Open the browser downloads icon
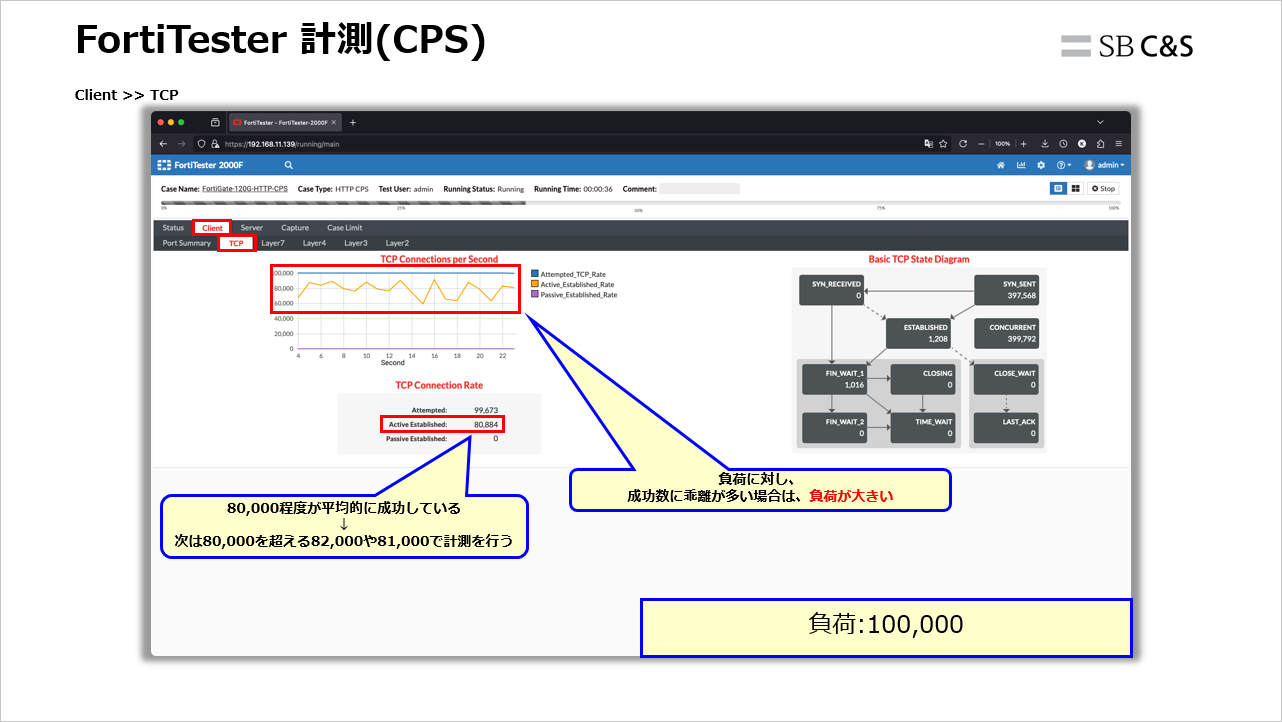 point(1044,144)
